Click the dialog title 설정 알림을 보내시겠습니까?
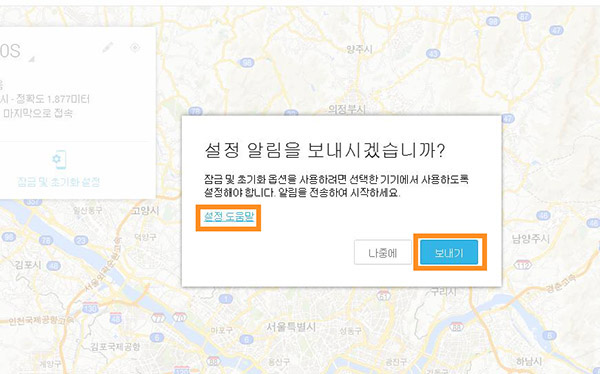Screen dimensions: 600x374 tap(324, 150)
